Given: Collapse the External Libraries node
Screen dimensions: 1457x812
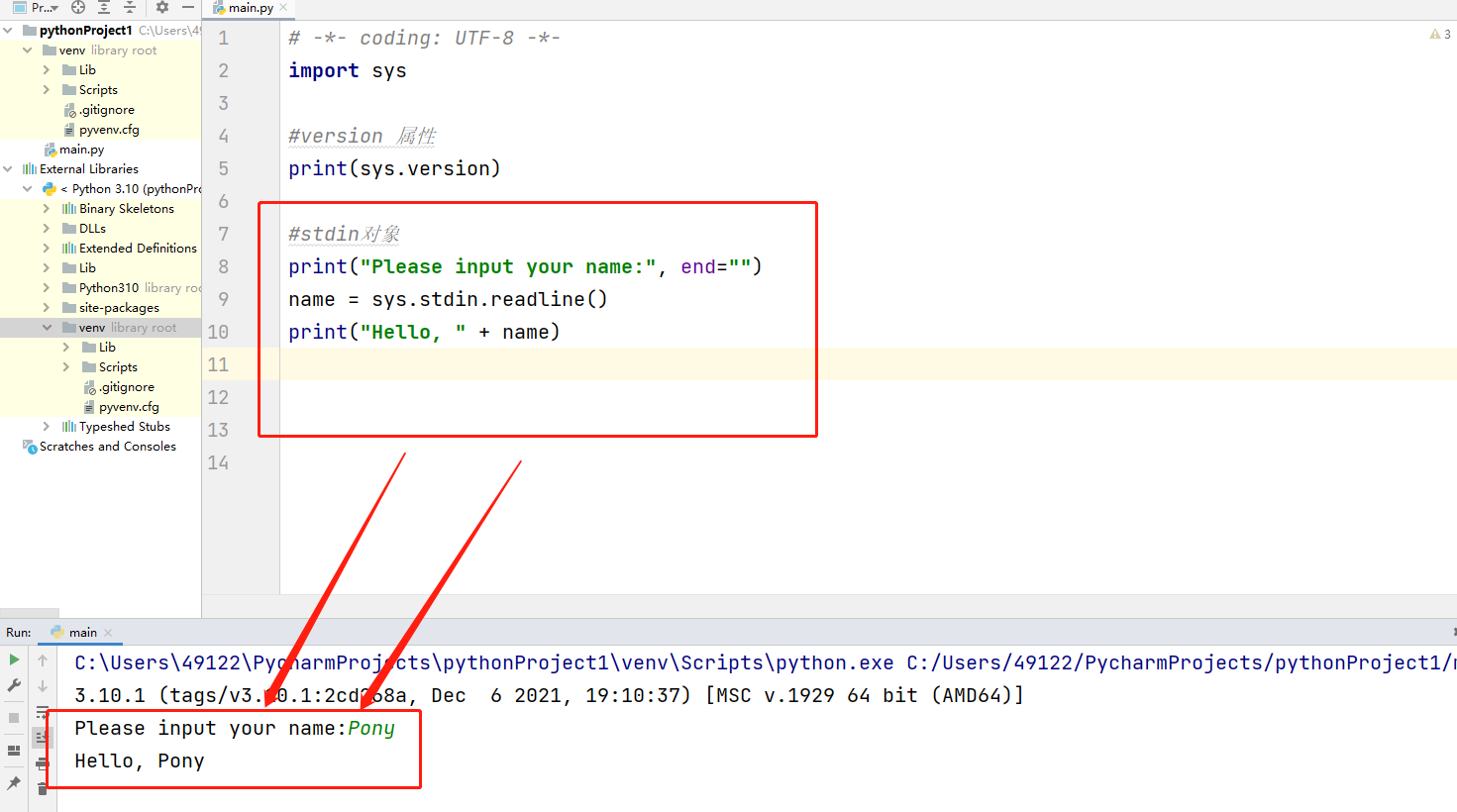Looking at the screenshot, I should (8, 169).
